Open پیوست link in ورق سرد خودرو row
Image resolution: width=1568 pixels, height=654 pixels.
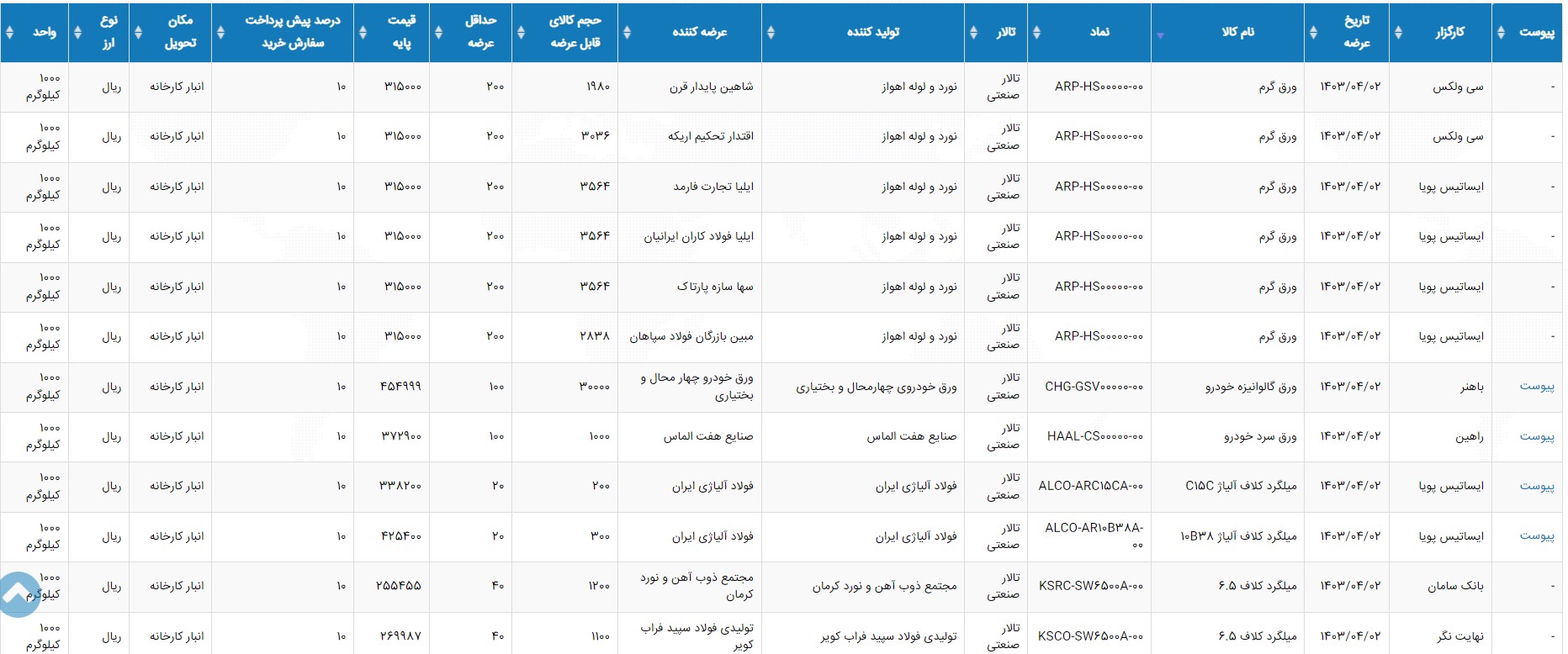pos(1536,436)
